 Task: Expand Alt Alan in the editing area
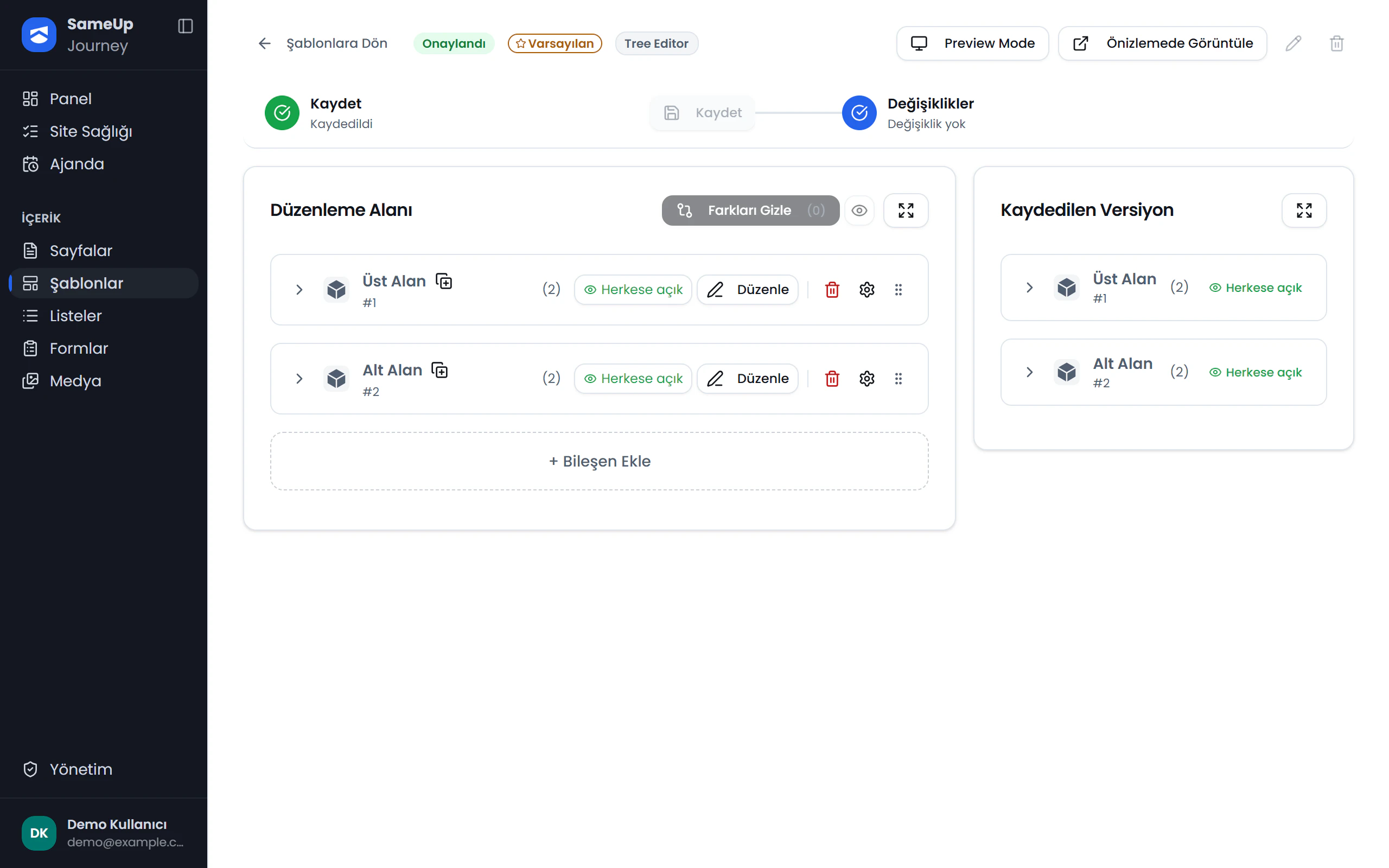pos(299,378)
